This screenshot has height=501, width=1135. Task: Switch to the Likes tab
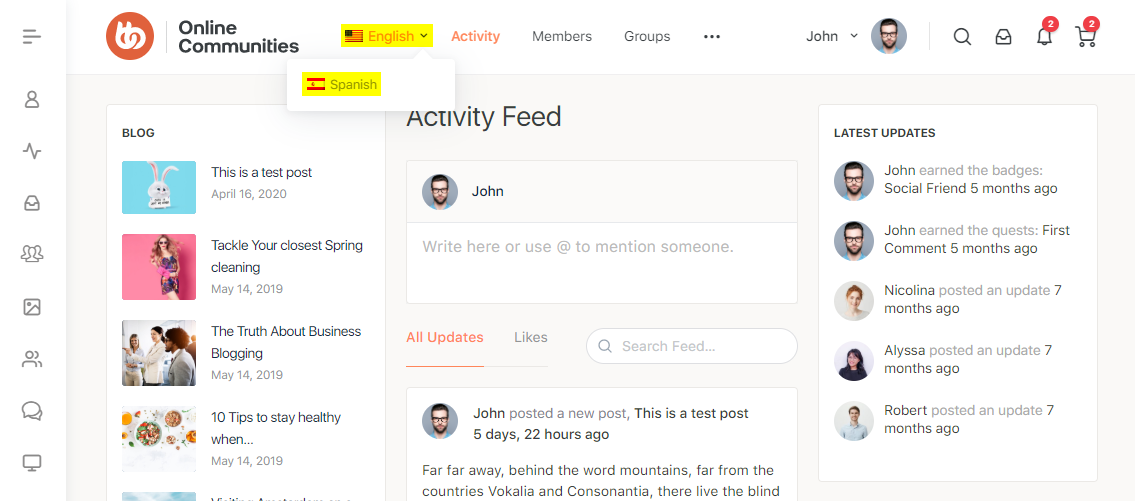(x=530, y=337)
